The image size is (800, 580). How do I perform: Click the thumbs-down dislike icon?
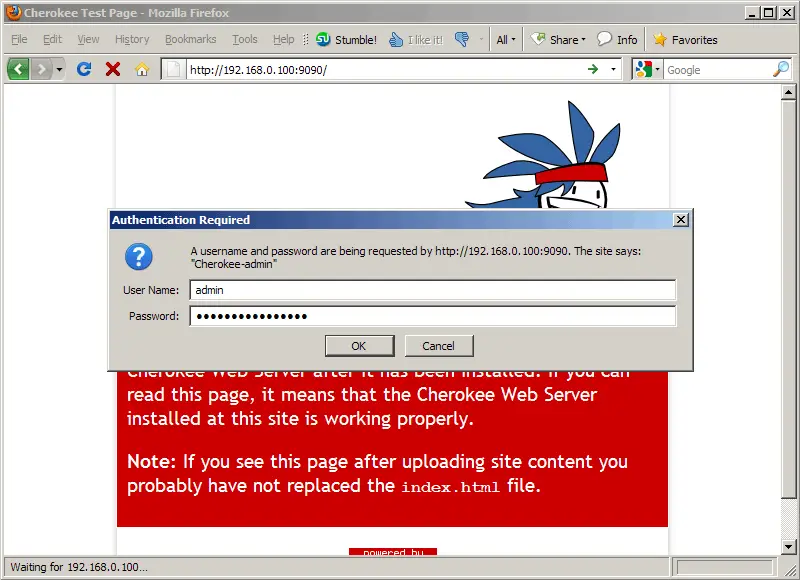coord(462,39)
